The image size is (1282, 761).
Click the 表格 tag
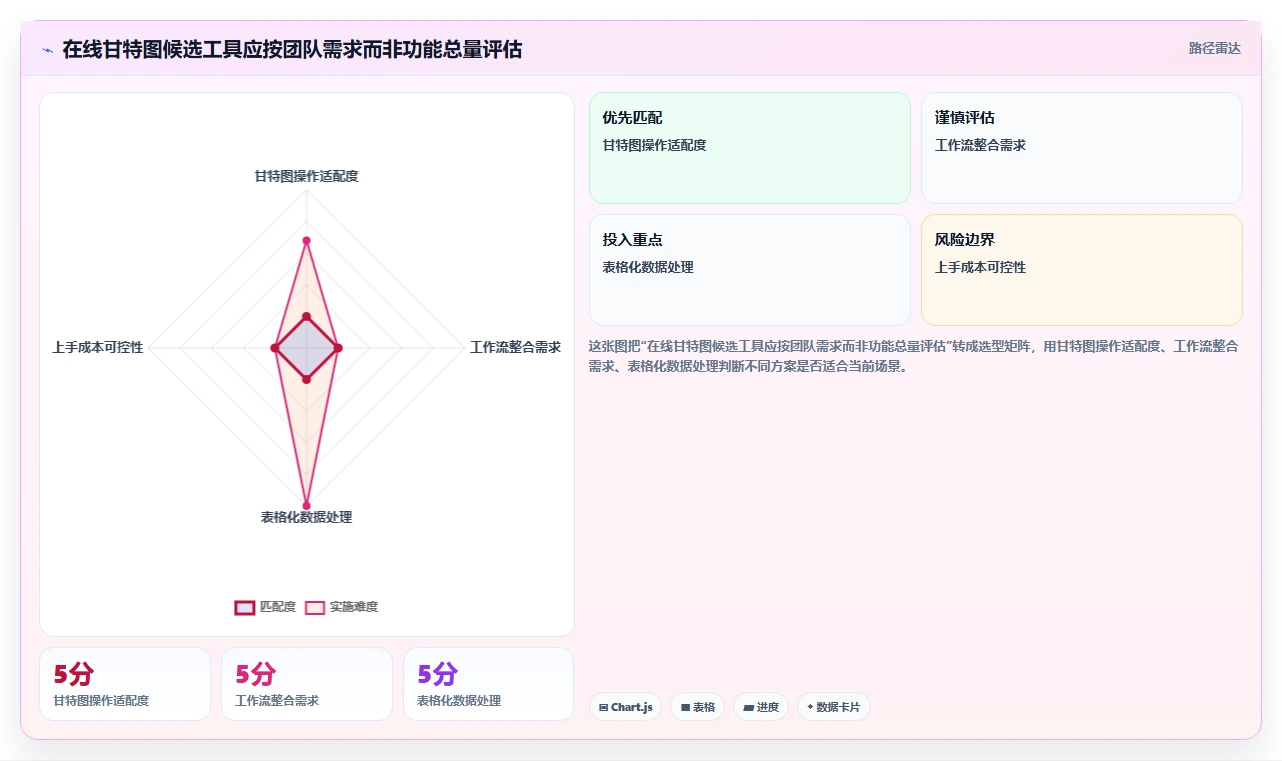[x=697, y=707]
